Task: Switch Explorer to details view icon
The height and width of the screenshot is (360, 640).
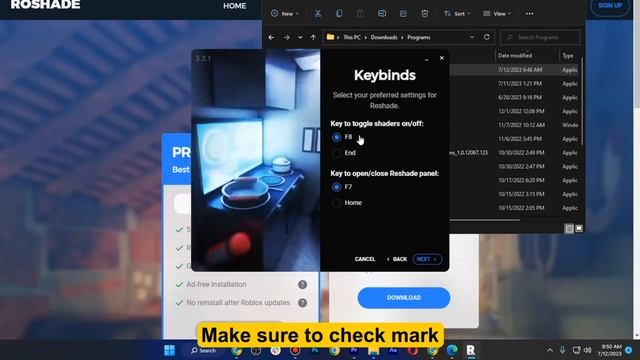Action: click(x=569, y=229)
